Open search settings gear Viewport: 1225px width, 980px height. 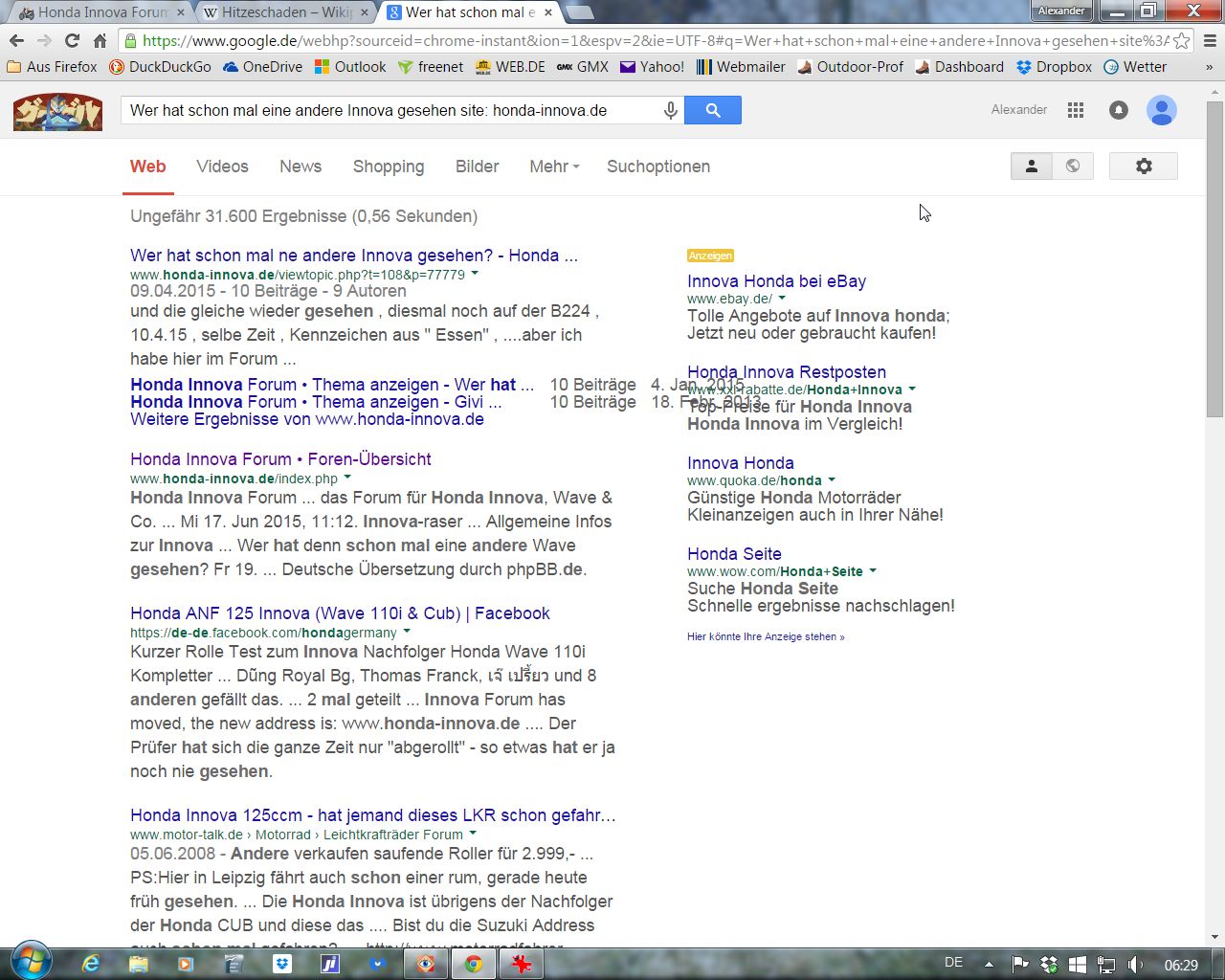coord(1143,166)
